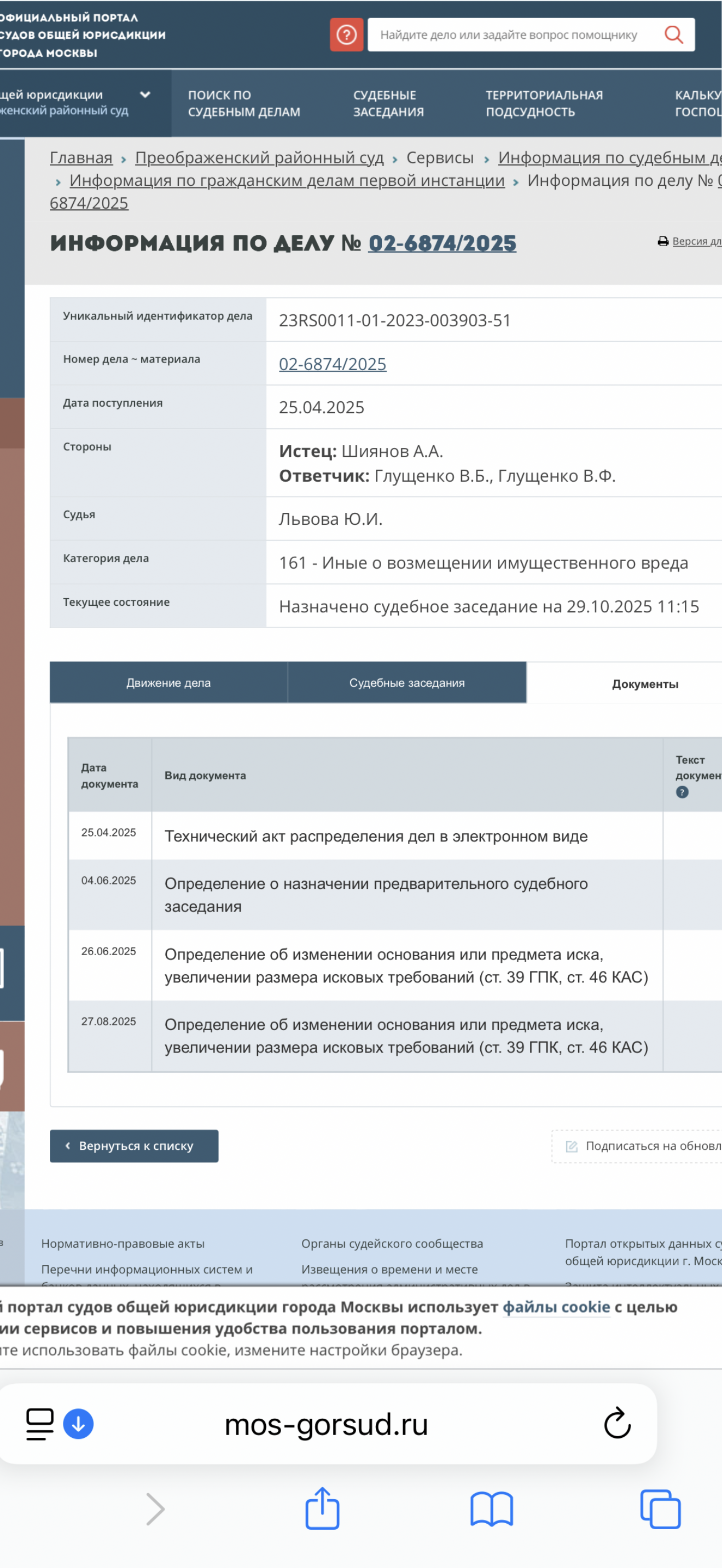Screen dimensions: 722x1568
Task: Click the файлы cookie link
Action: (556, 1307)
